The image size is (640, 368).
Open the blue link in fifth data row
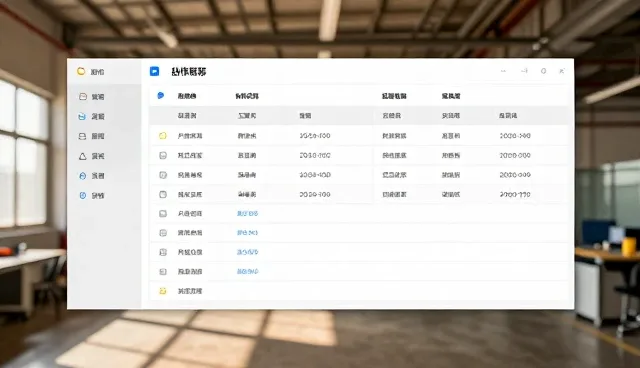(x=247, y=213)
